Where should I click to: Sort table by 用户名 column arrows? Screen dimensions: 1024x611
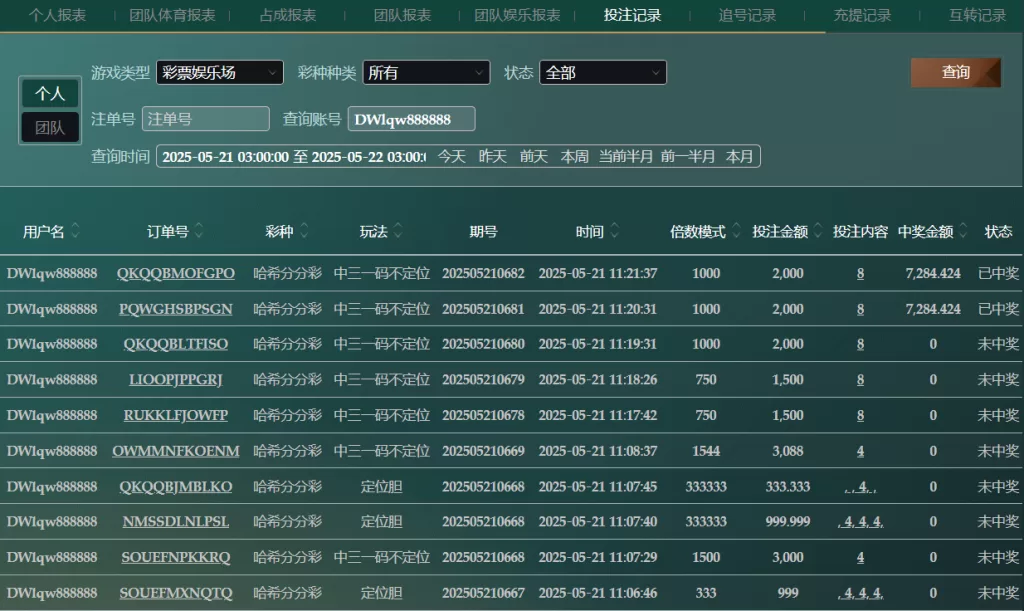tap(75, 230)
